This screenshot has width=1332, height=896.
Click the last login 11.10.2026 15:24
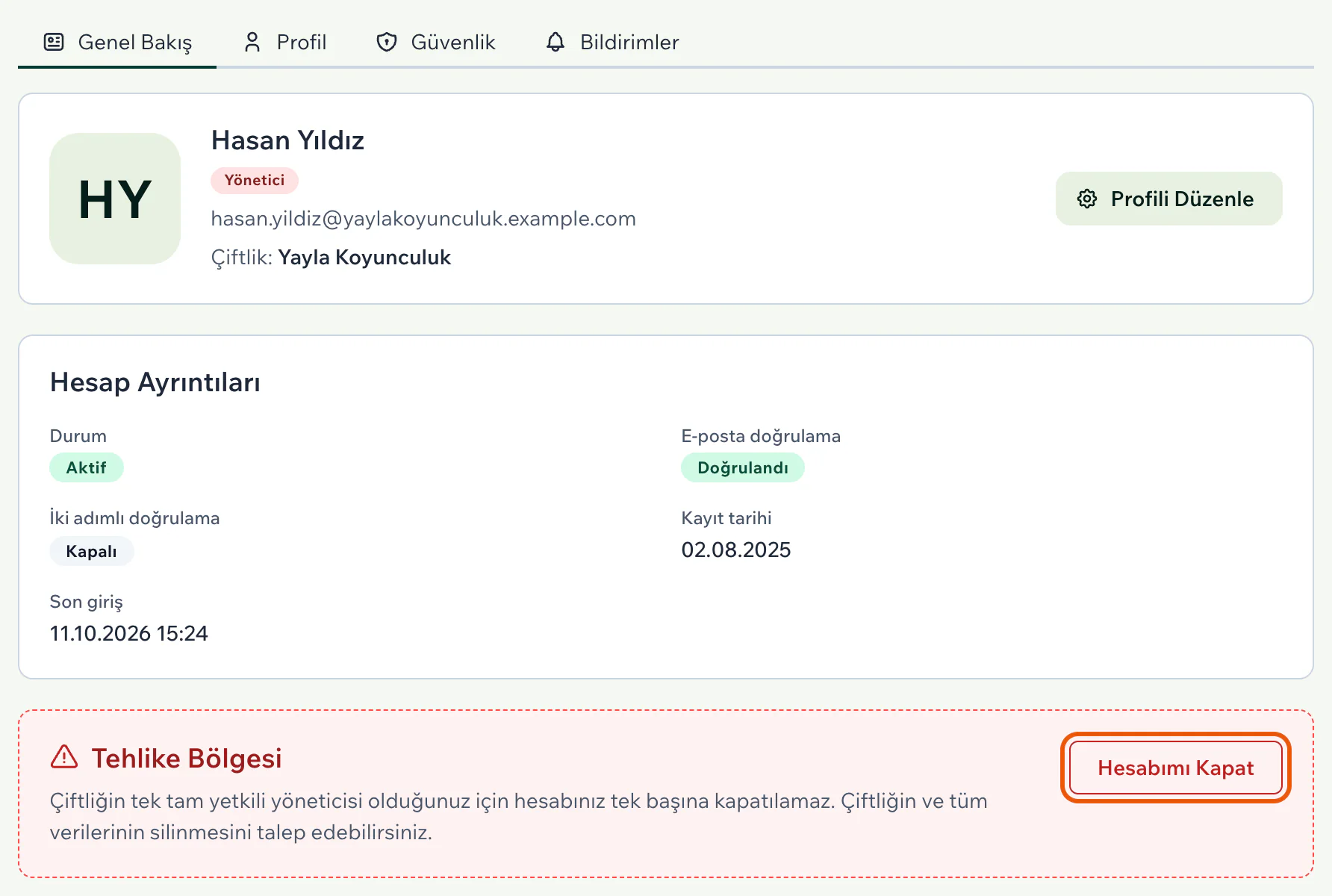coord(129,634)
